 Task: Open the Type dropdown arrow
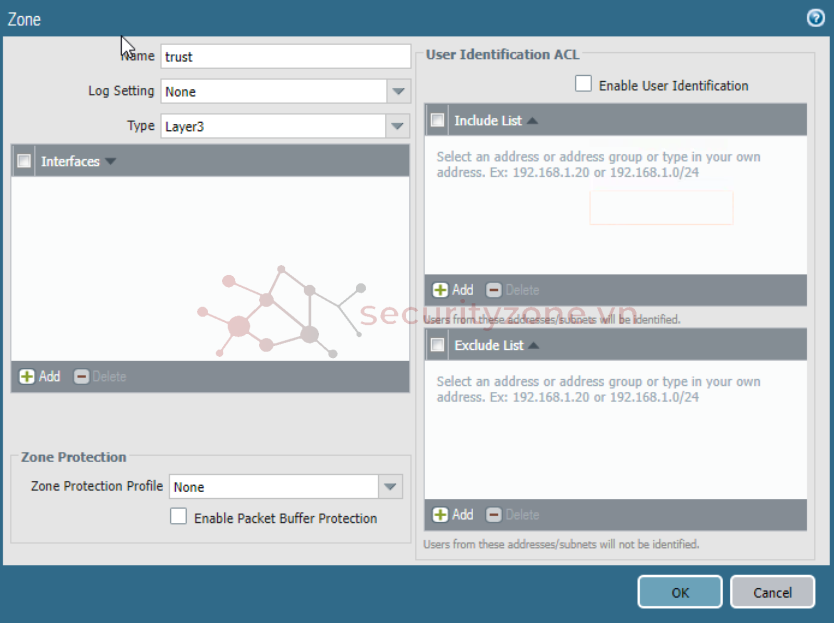pos(397,126)
